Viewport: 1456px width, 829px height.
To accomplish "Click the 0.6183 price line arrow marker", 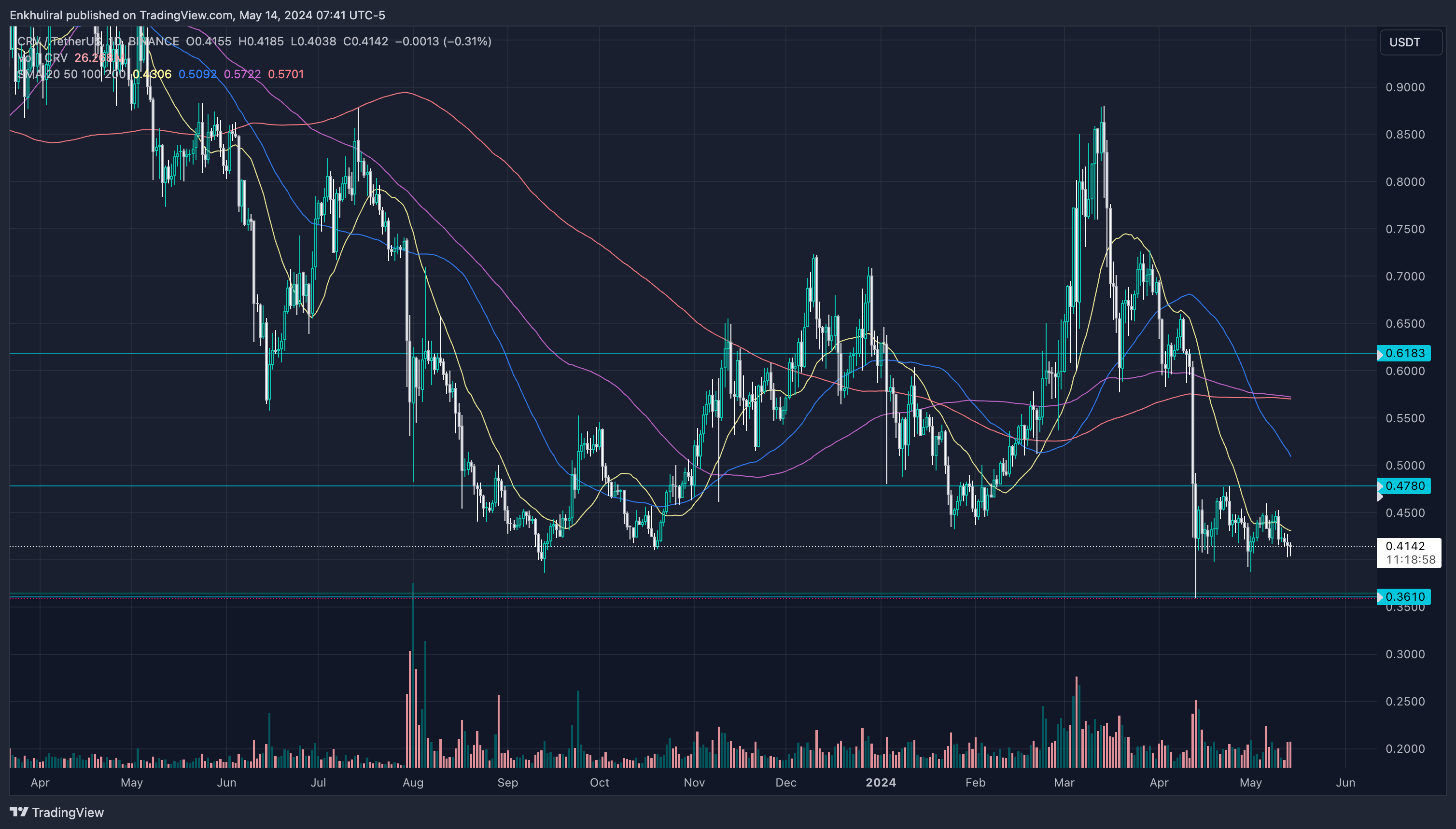I will point(1380,354).
